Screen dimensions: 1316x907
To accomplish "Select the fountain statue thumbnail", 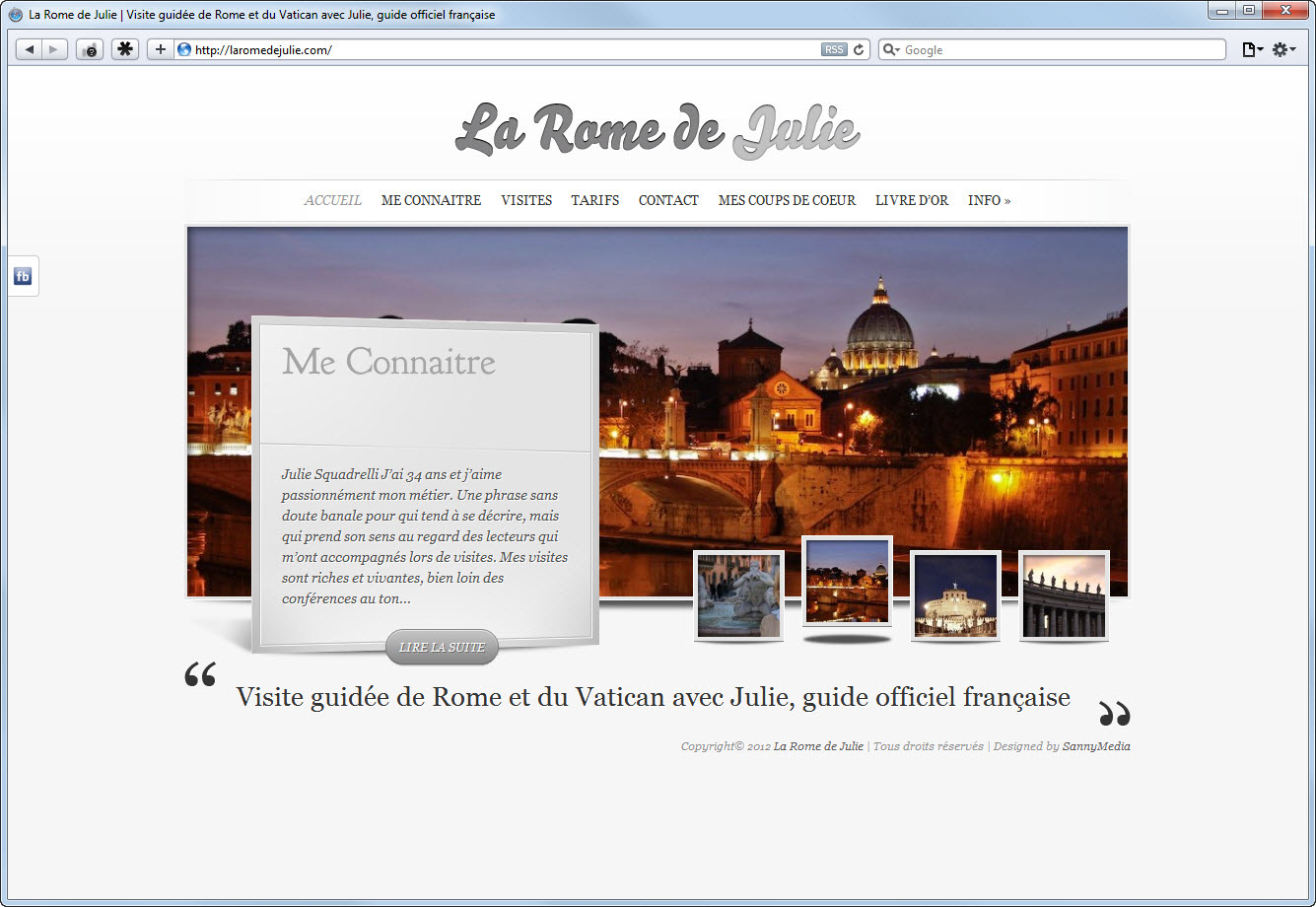I will [738, 595].
